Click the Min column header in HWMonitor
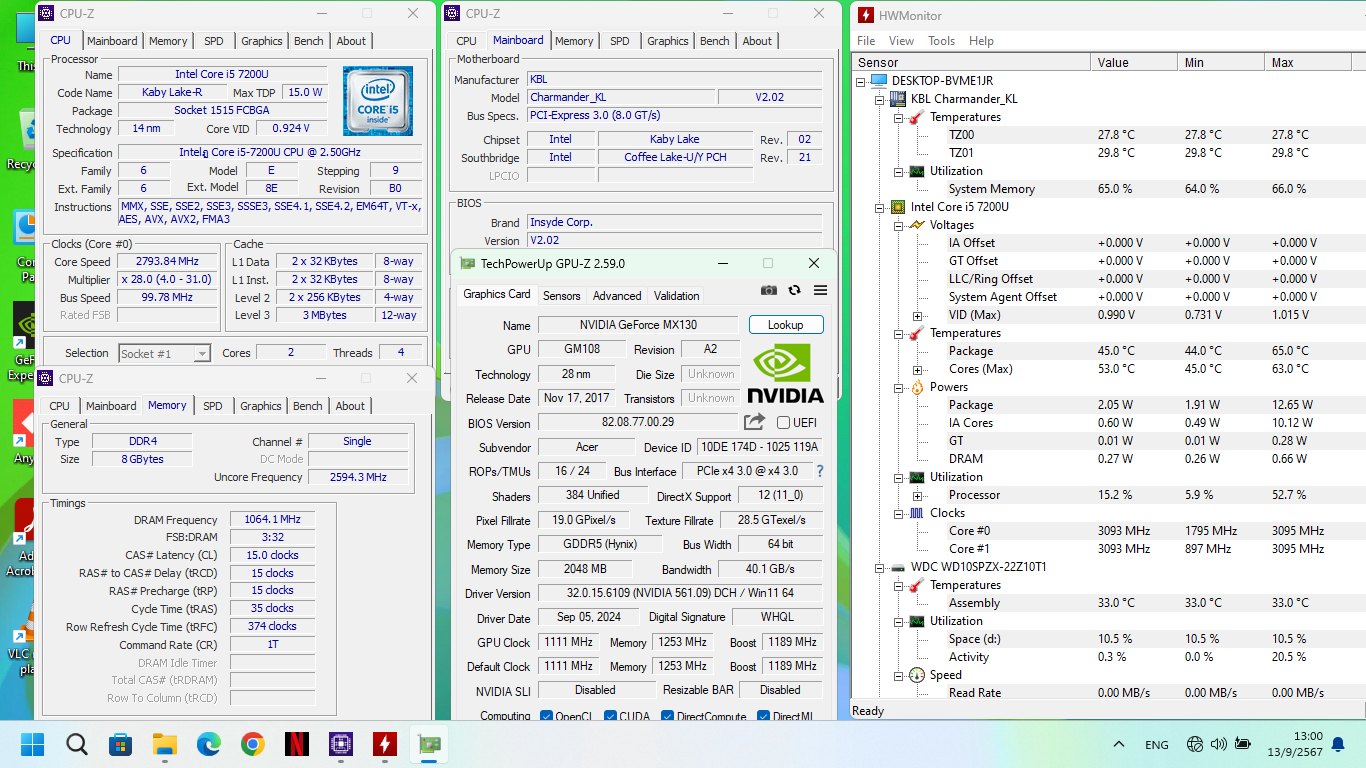The image size is (1366, 768). pos(1221,62)
